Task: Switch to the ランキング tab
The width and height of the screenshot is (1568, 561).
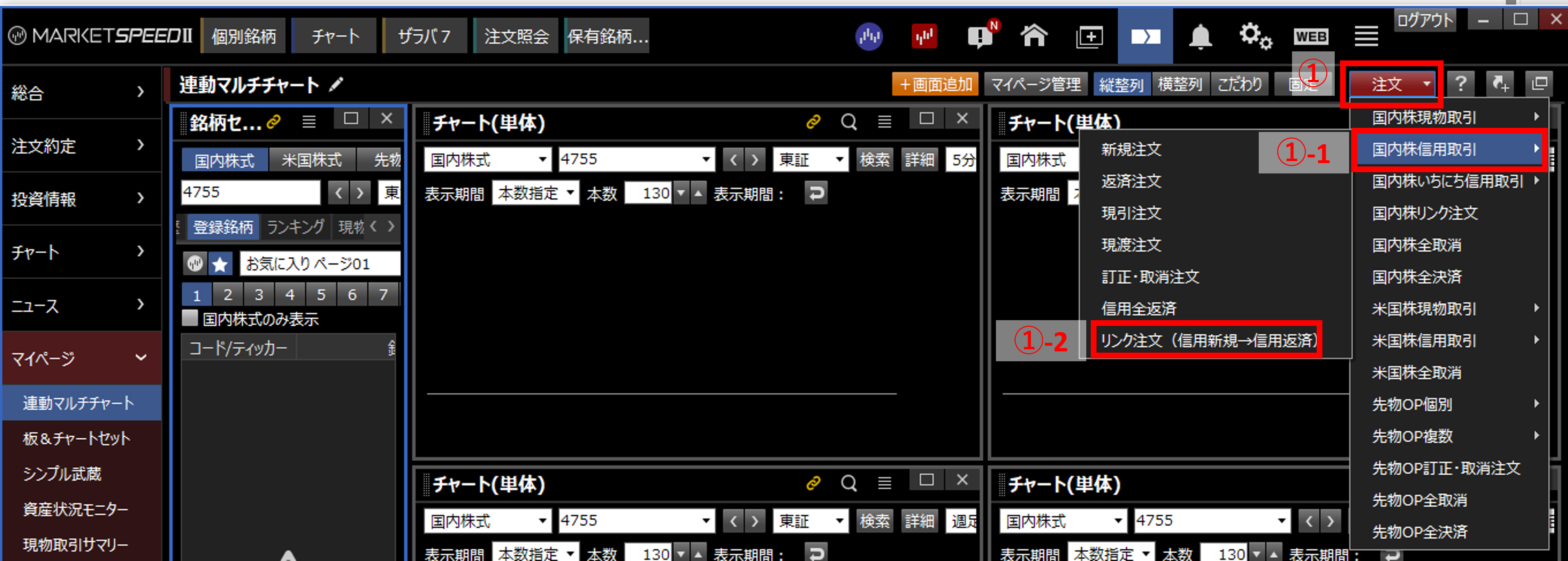Action: click(296, 226)
